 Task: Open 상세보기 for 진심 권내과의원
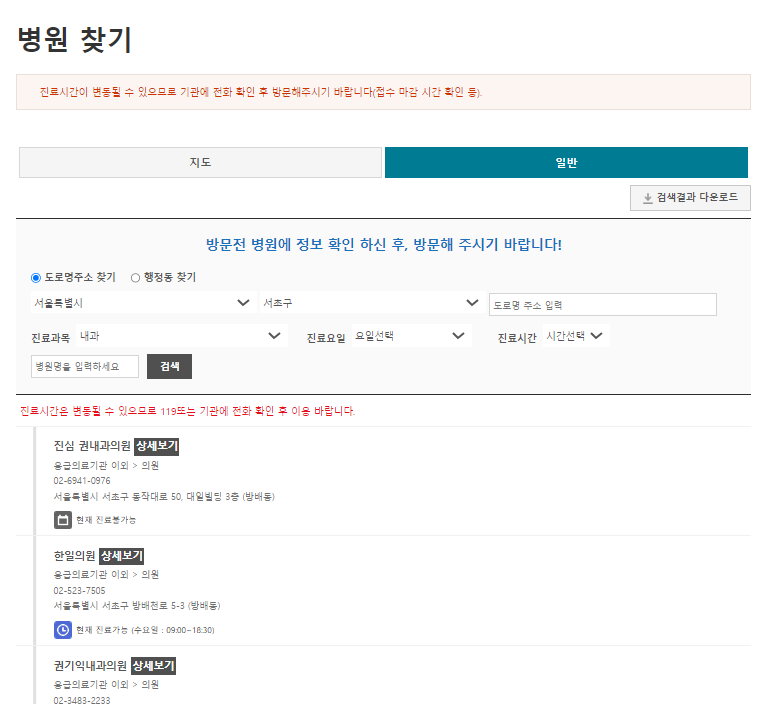coord(157,446)
